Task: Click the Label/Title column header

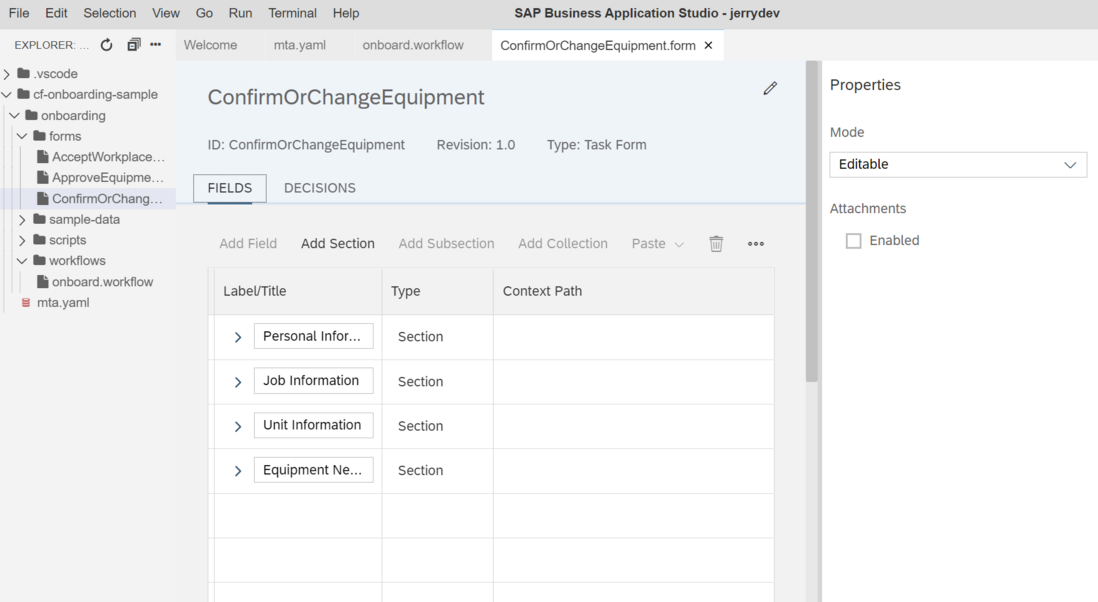Action: (255, 291)
